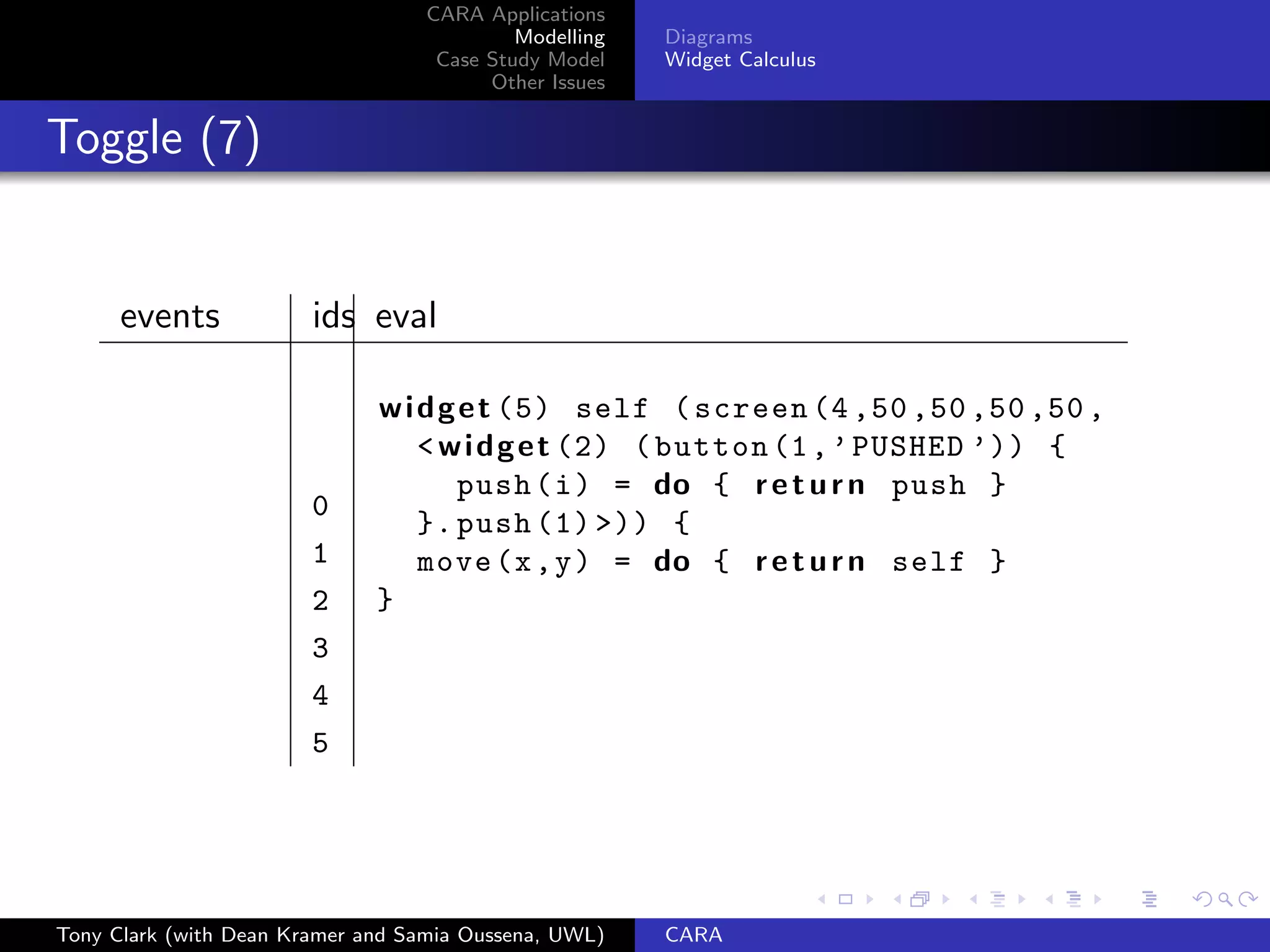Click the move(x,y) code line
The image size is (1270, 952).
tap(711, 562)
